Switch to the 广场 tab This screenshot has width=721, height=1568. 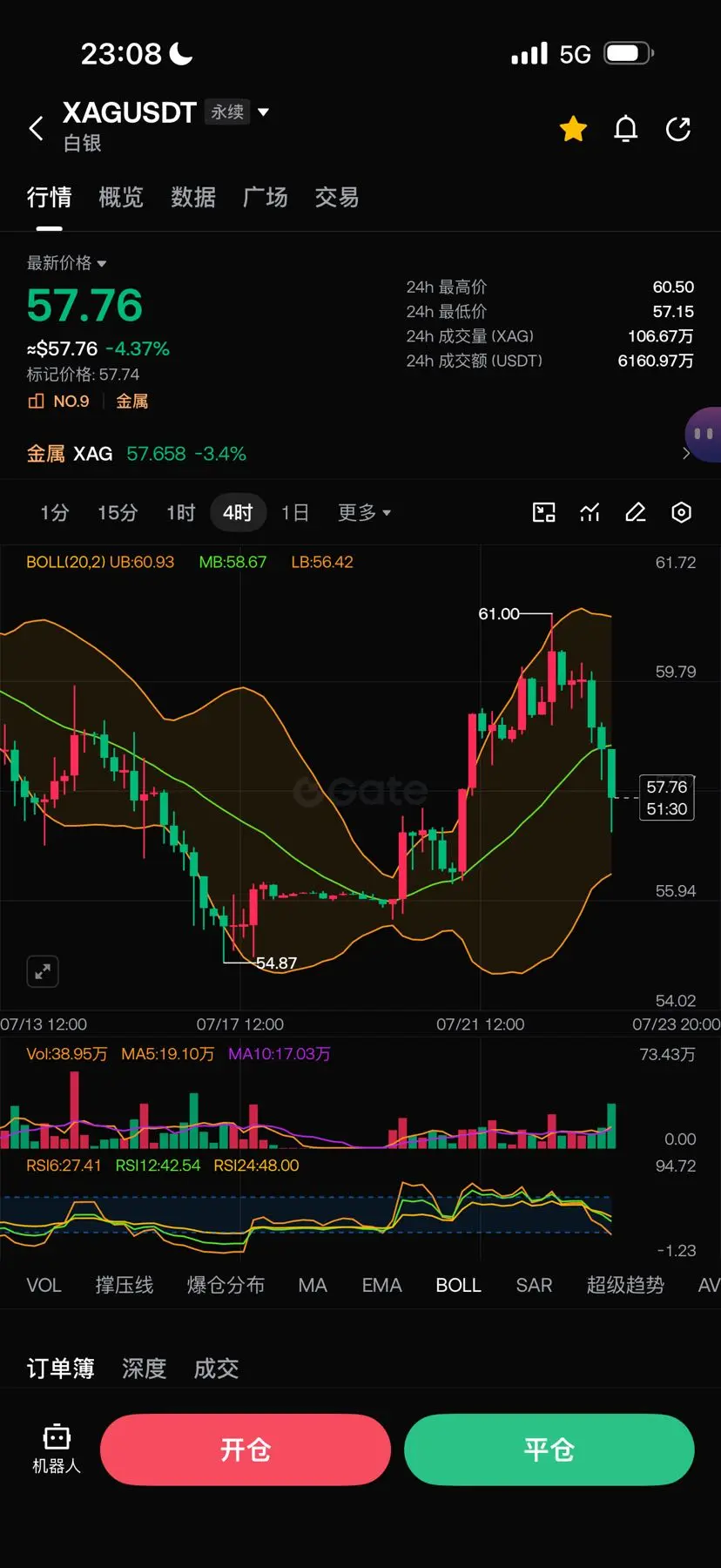click(266, 198)
